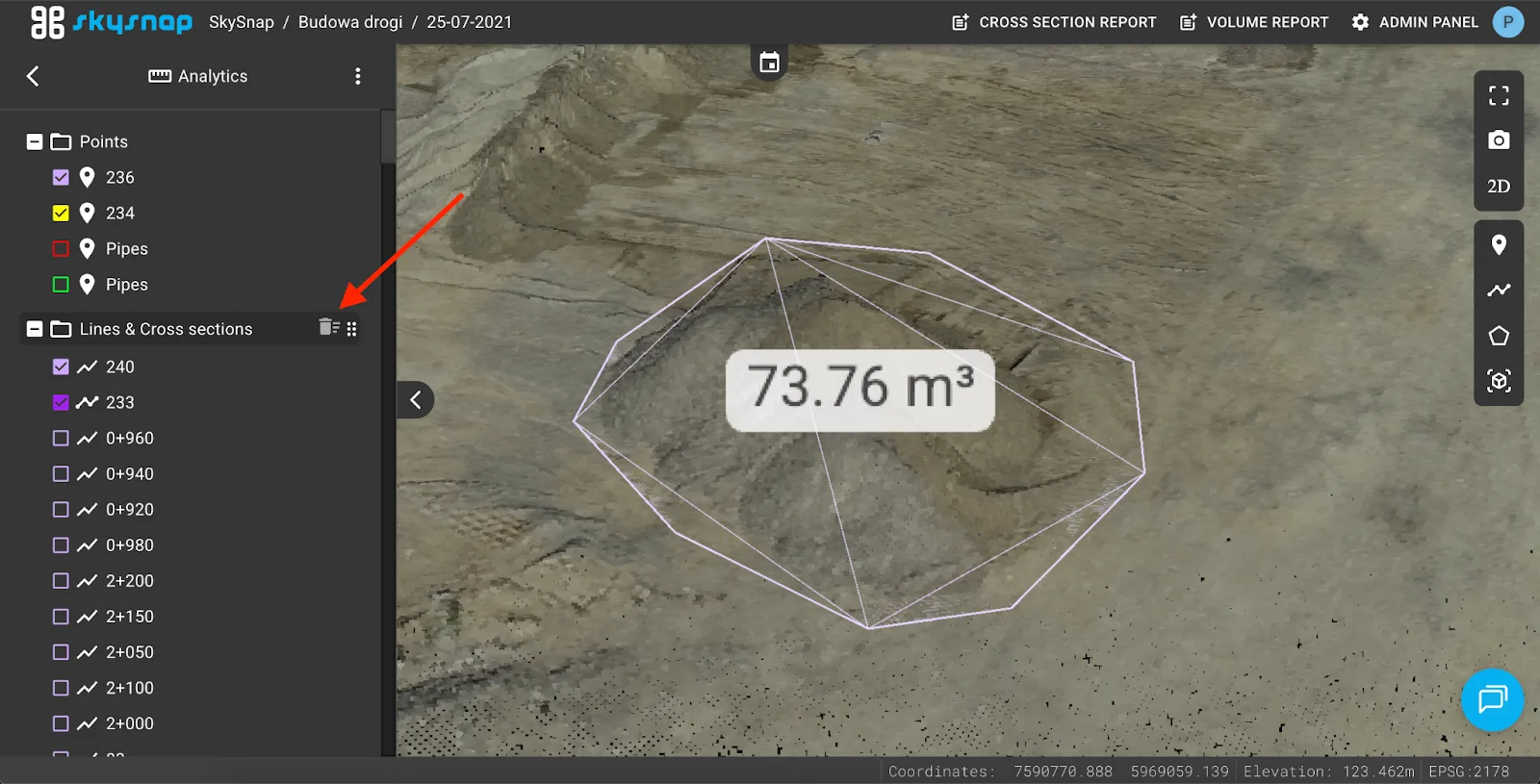Select the volume measurement cube tool
1540x784 pixels.
[x=1498, y=381]
